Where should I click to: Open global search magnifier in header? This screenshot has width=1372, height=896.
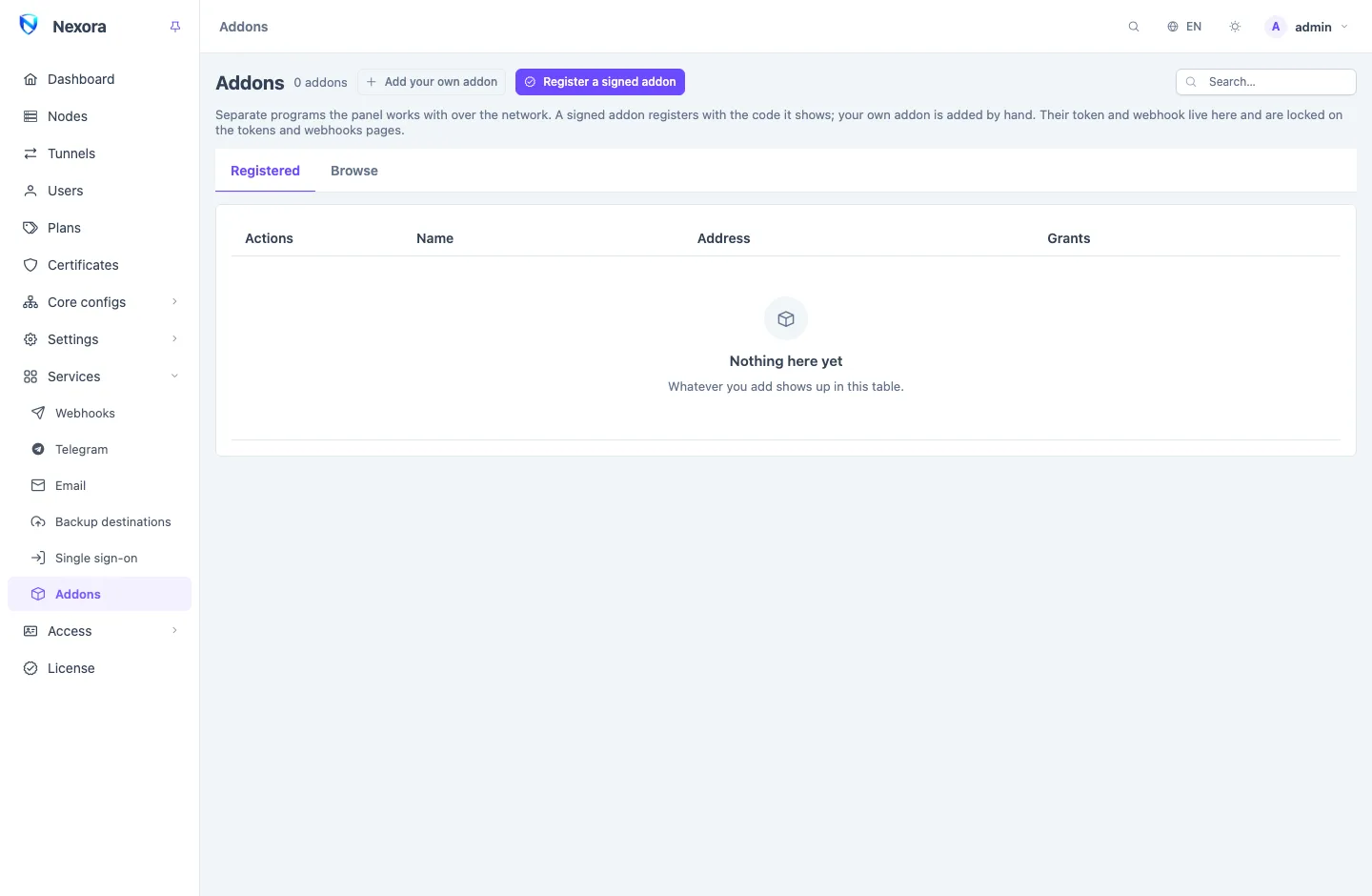(x=1134, y=27)
